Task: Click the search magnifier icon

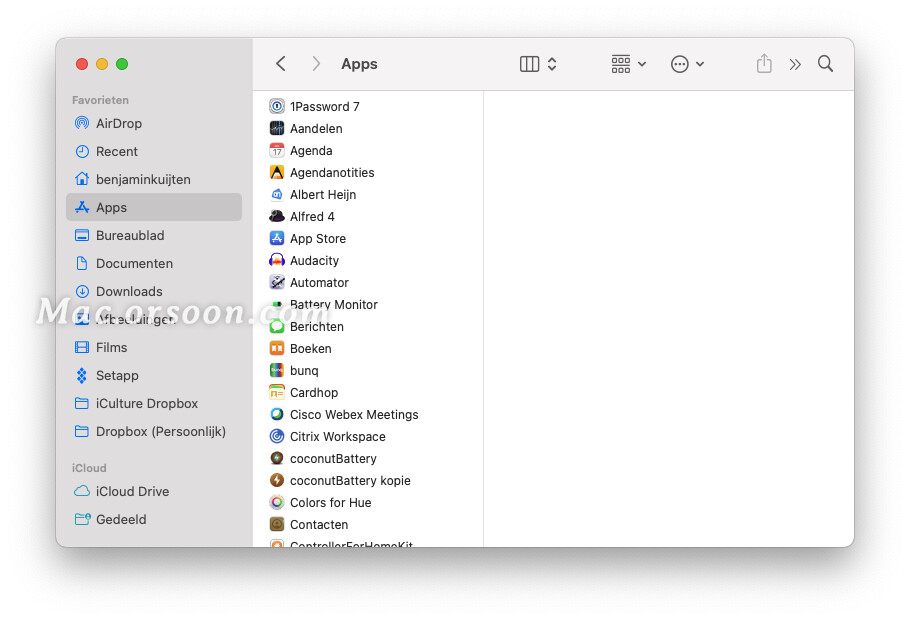Action: coord(825,64)
